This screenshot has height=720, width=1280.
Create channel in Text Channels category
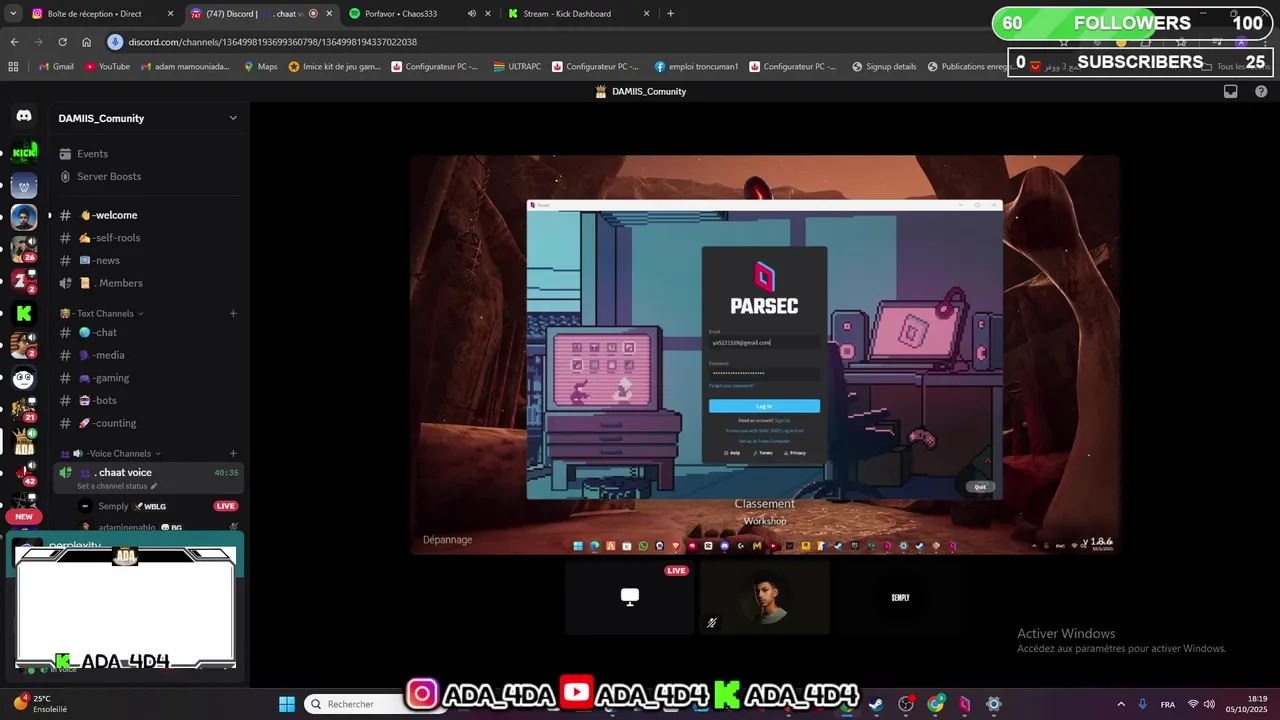pos(233,313)
